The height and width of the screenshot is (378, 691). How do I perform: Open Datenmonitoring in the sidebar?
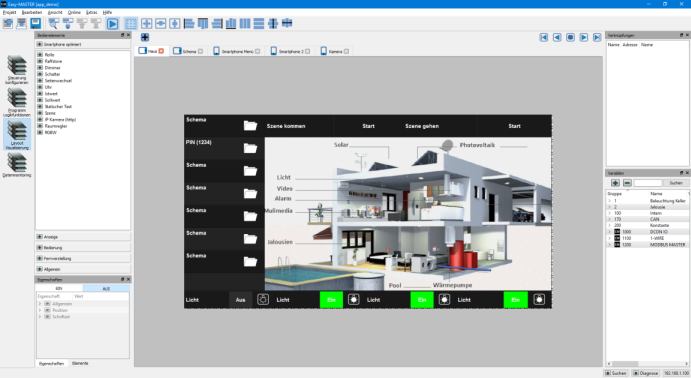point(17,165)
